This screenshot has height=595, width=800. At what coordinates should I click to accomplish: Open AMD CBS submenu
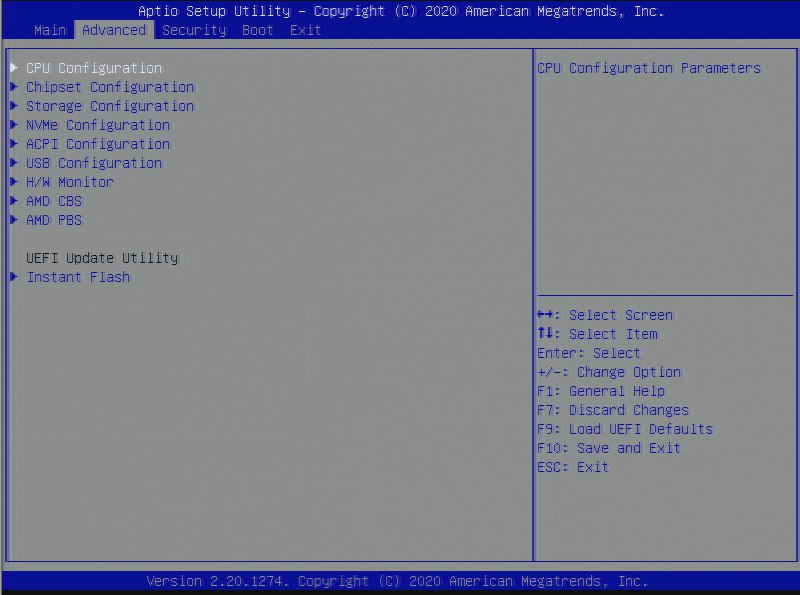tap(54, 201)
